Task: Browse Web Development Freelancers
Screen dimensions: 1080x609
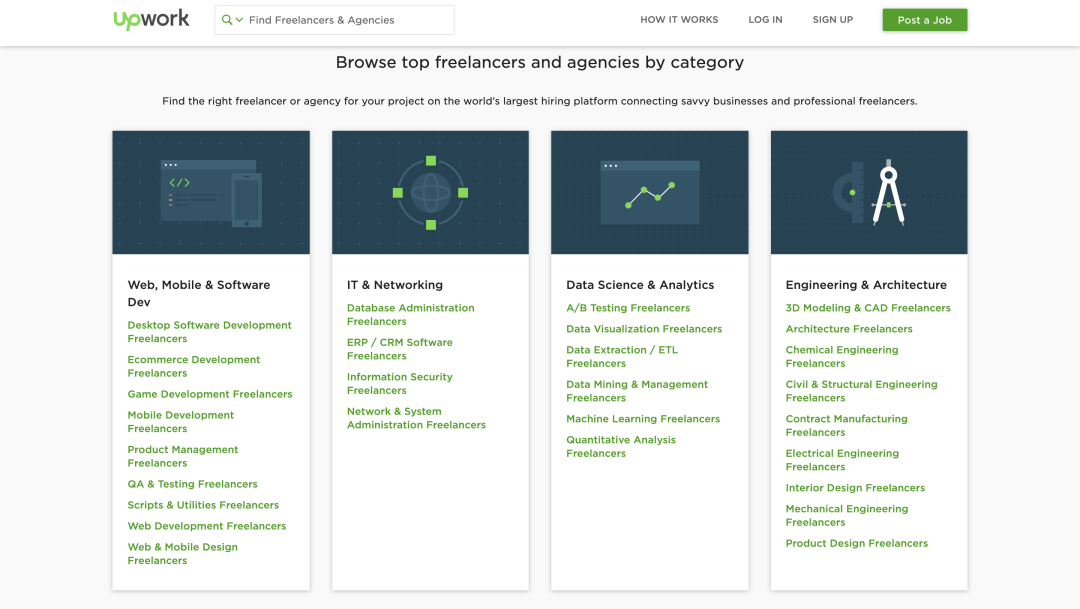Action: pos(207,526)
